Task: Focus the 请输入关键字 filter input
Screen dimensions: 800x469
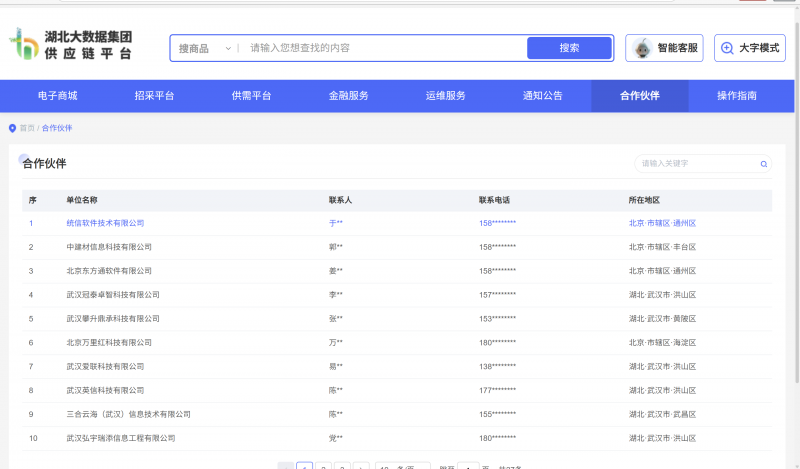Action: pos(695,164)
